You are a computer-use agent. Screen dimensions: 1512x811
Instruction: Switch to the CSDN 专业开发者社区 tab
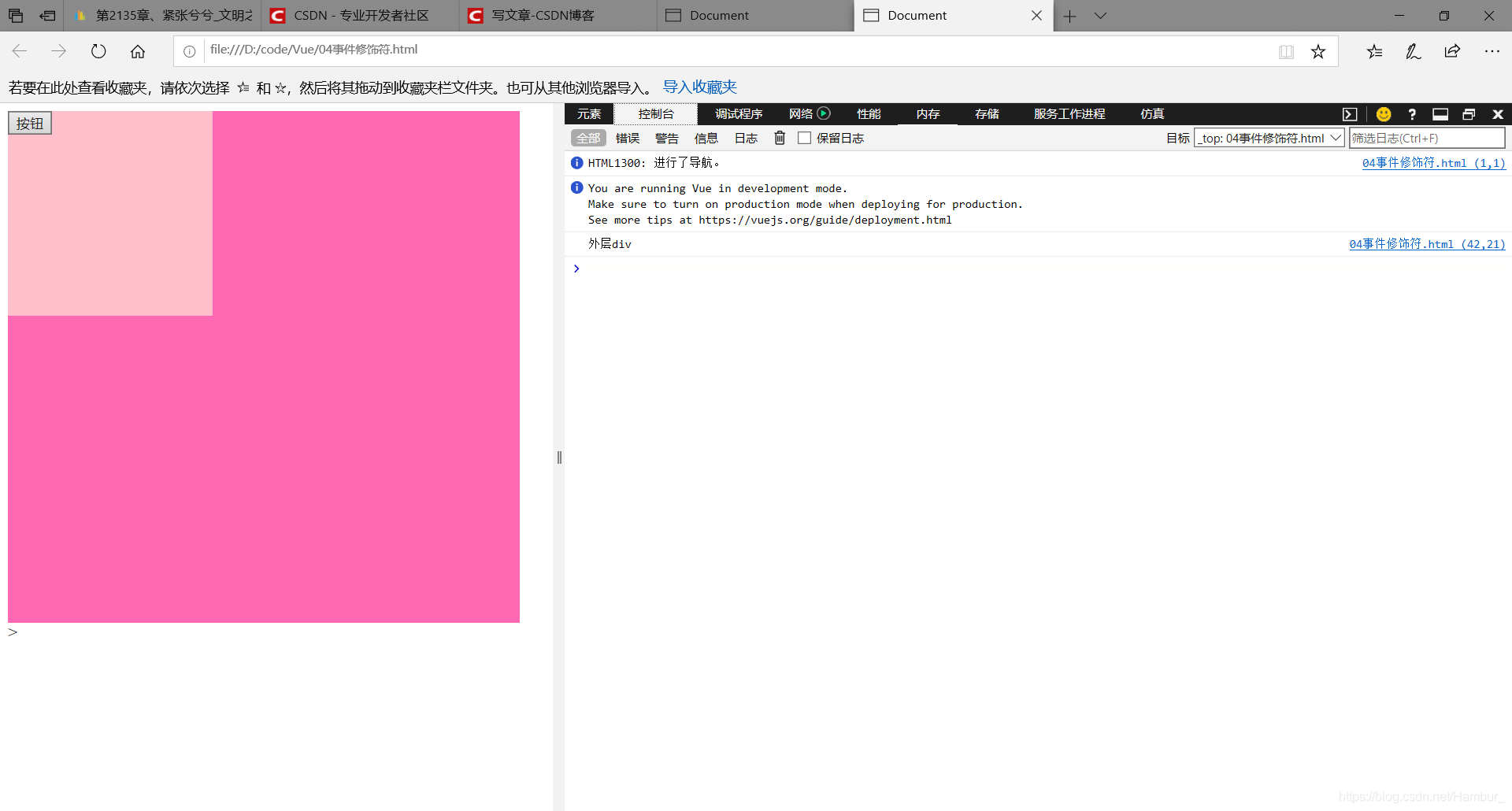(x=360, y=16)
